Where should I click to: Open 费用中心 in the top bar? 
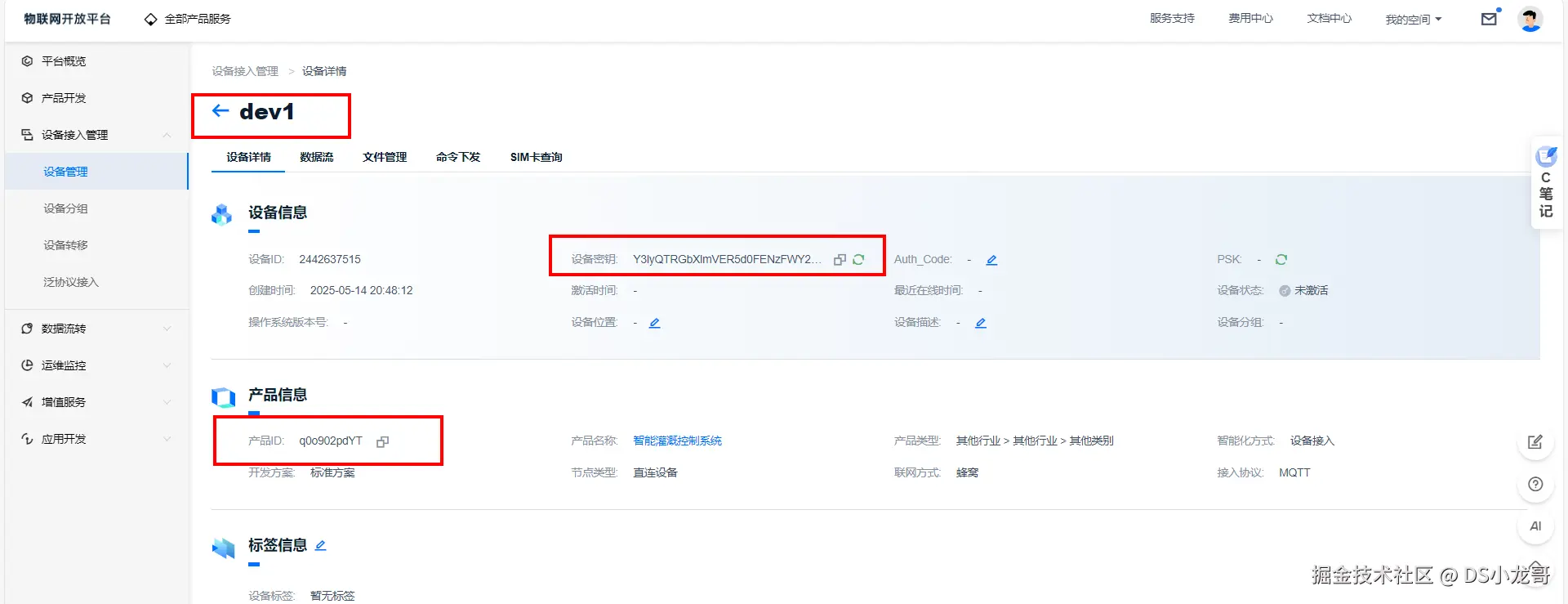coord(1250,18)
